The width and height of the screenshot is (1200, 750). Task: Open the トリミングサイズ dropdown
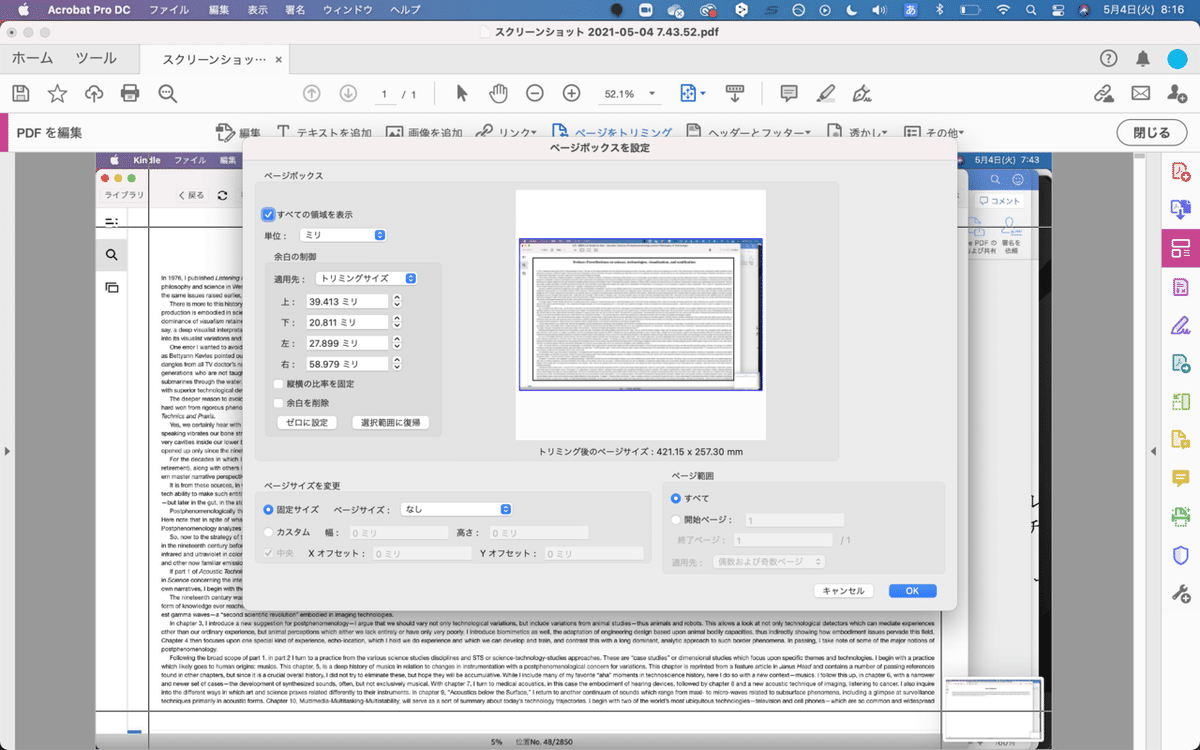coord(365,278)
